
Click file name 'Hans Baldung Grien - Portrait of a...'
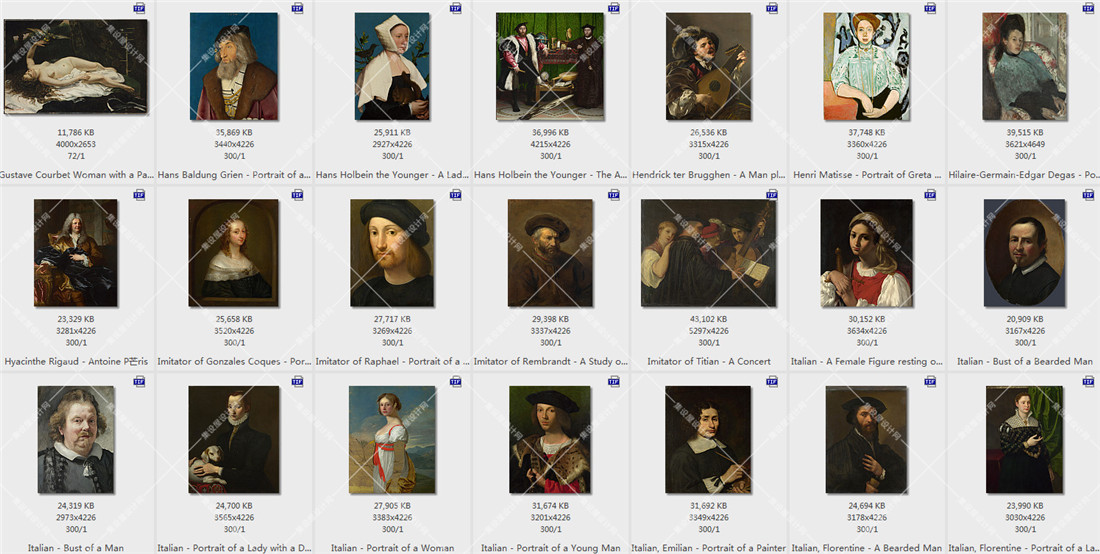point(234,175)
